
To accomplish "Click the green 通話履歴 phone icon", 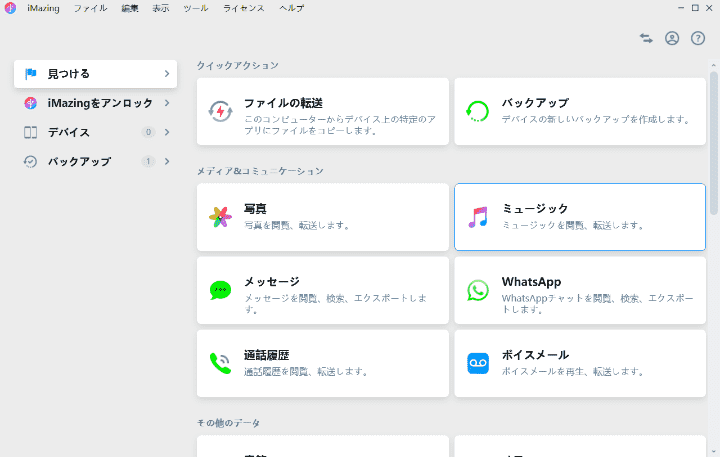I will click(220, 363).
